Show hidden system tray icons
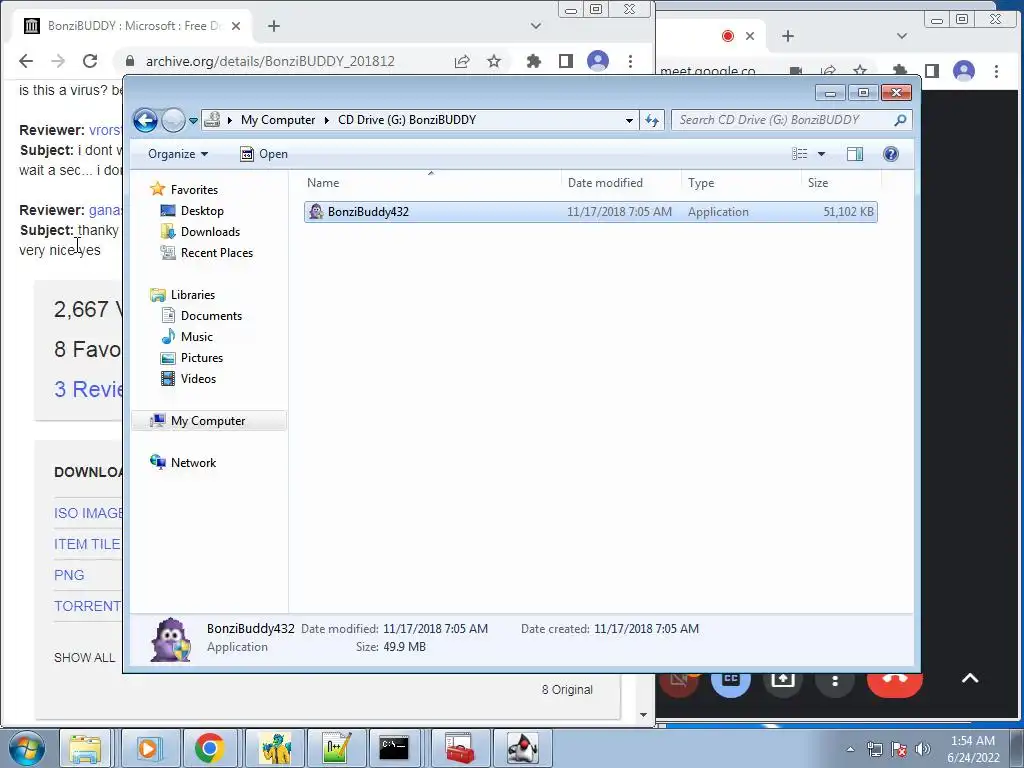 850,749
